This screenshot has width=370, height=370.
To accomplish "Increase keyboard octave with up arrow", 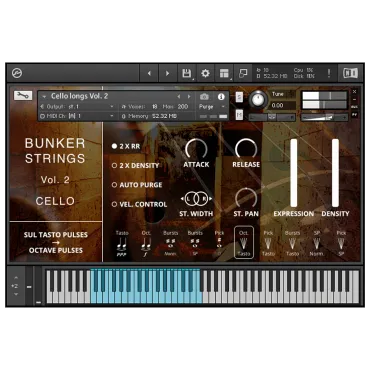I will tap(16, 277).
